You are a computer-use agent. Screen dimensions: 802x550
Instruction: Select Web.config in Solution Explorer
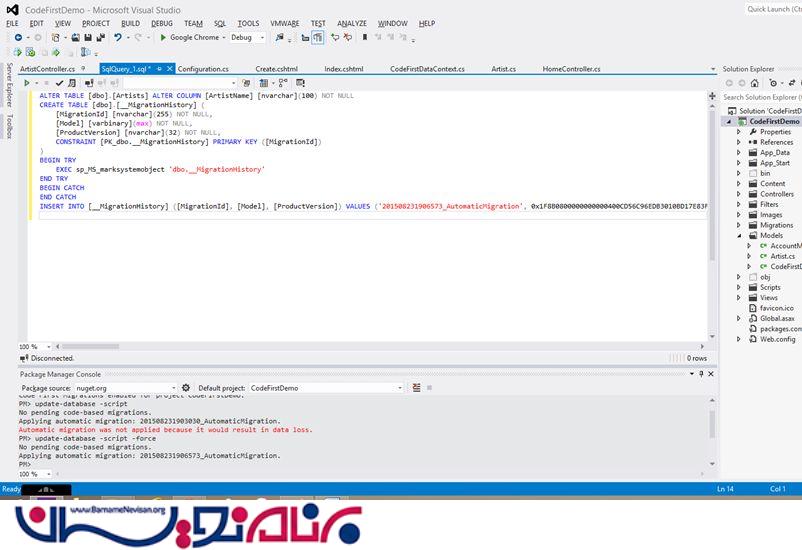click(777, 339)
